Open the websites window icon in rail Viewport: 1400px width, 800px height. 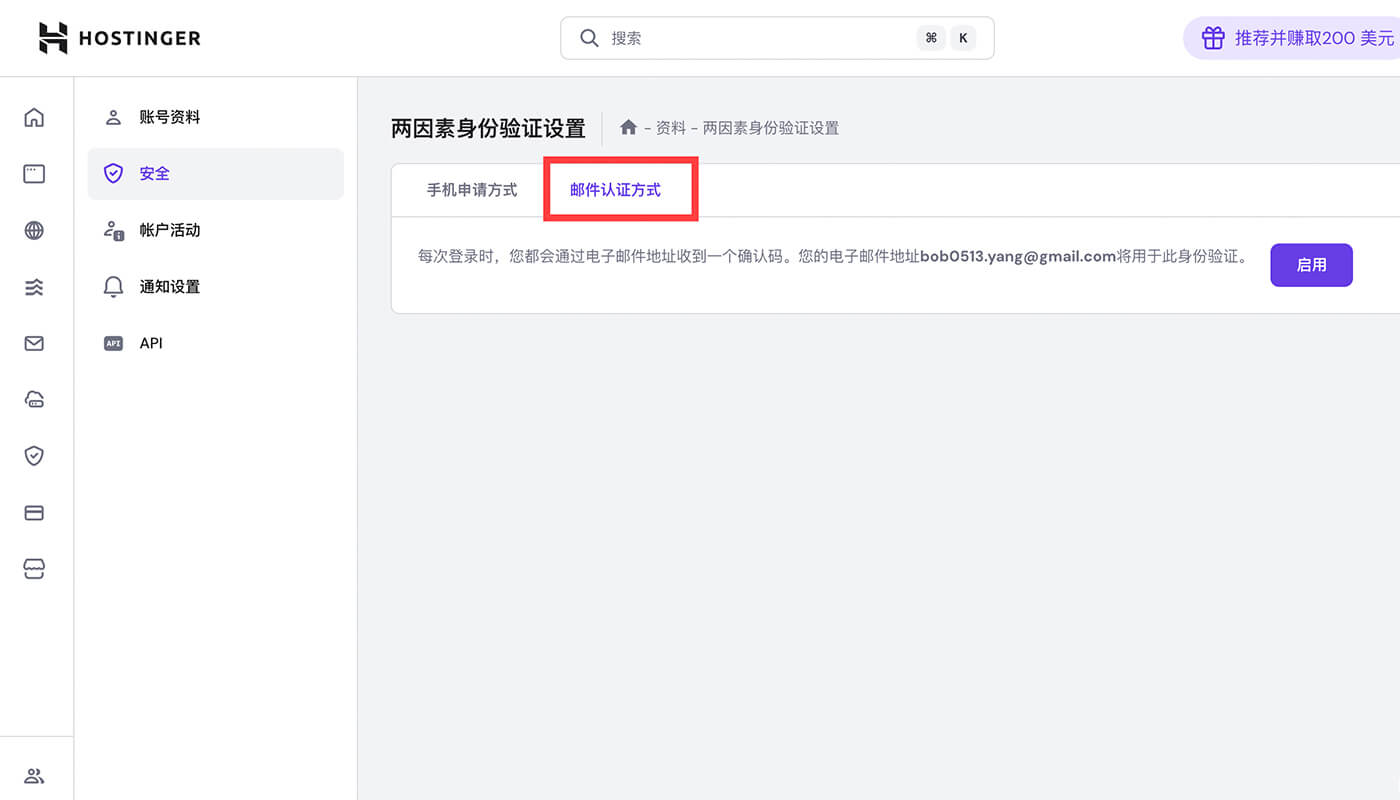tap(34, 174)
